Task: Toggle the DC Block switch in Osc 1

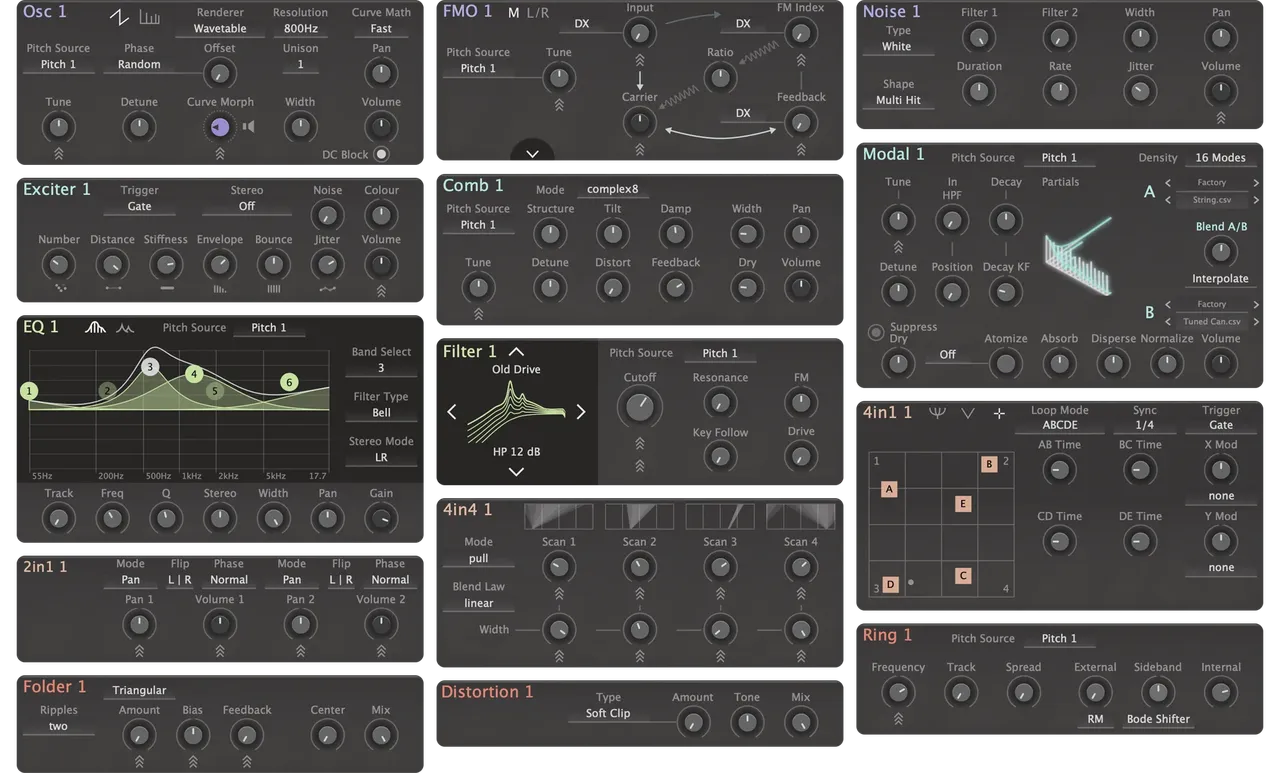Action: tap(381, 155)
